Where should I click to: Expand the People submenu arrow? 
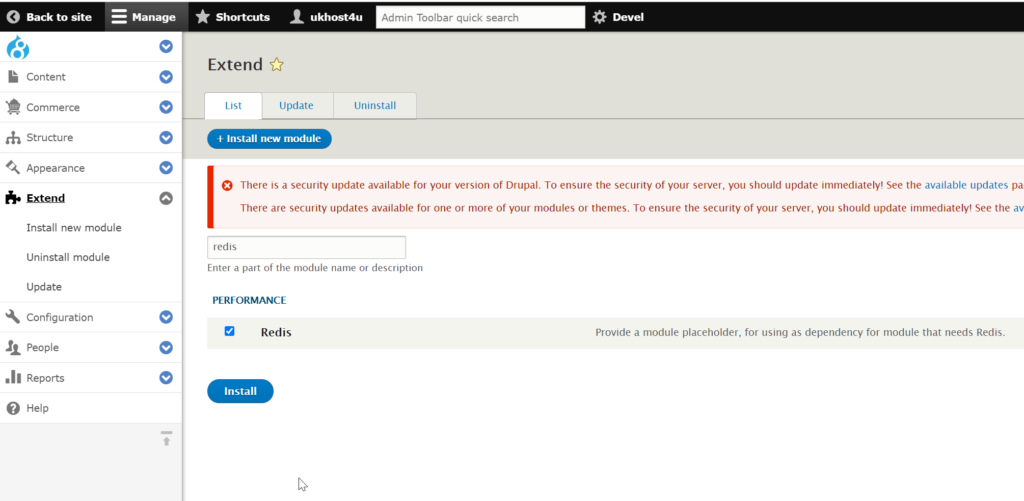coord(166,347)
